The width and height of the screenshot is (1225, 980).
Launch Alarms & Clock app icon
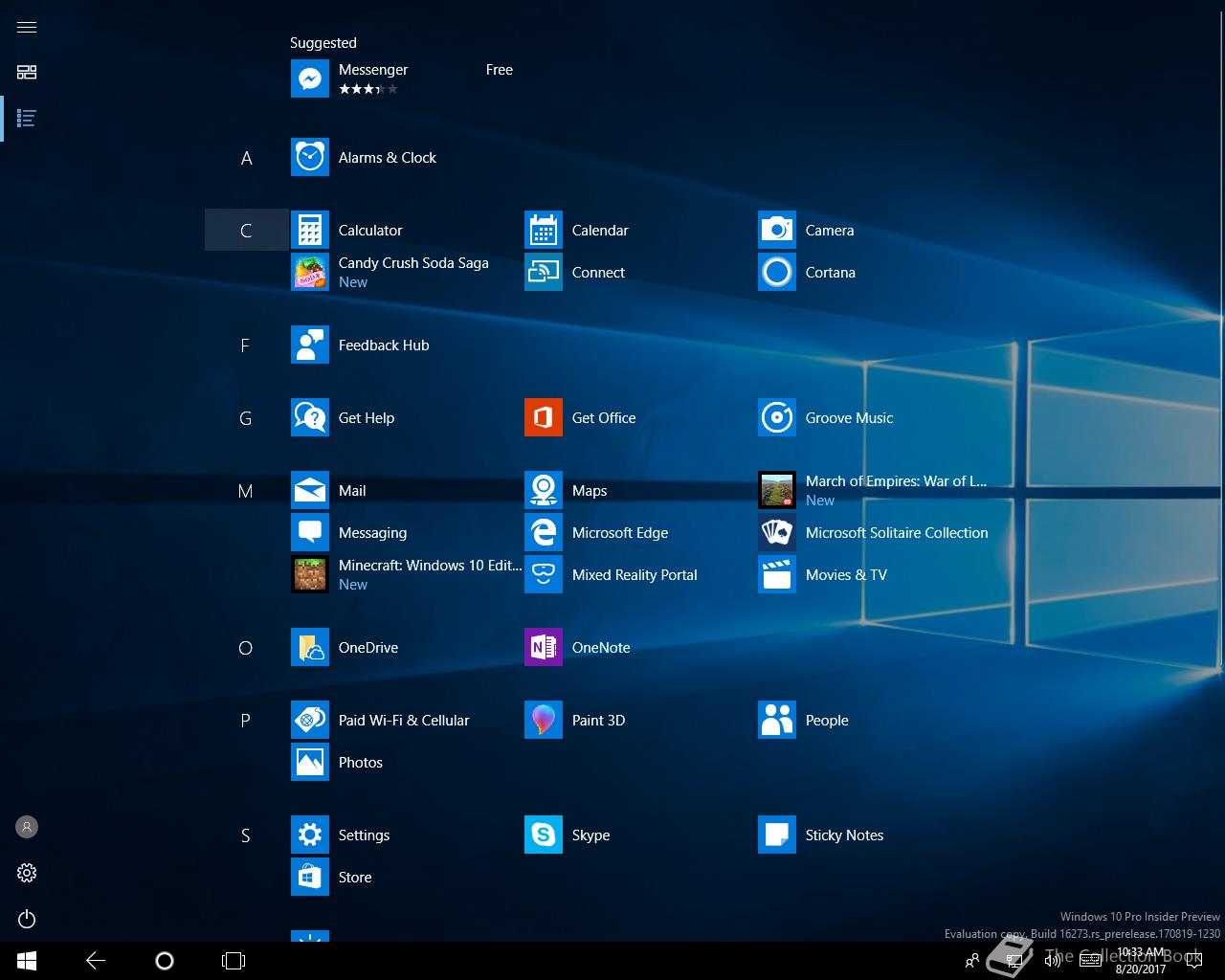click(310, 157)
